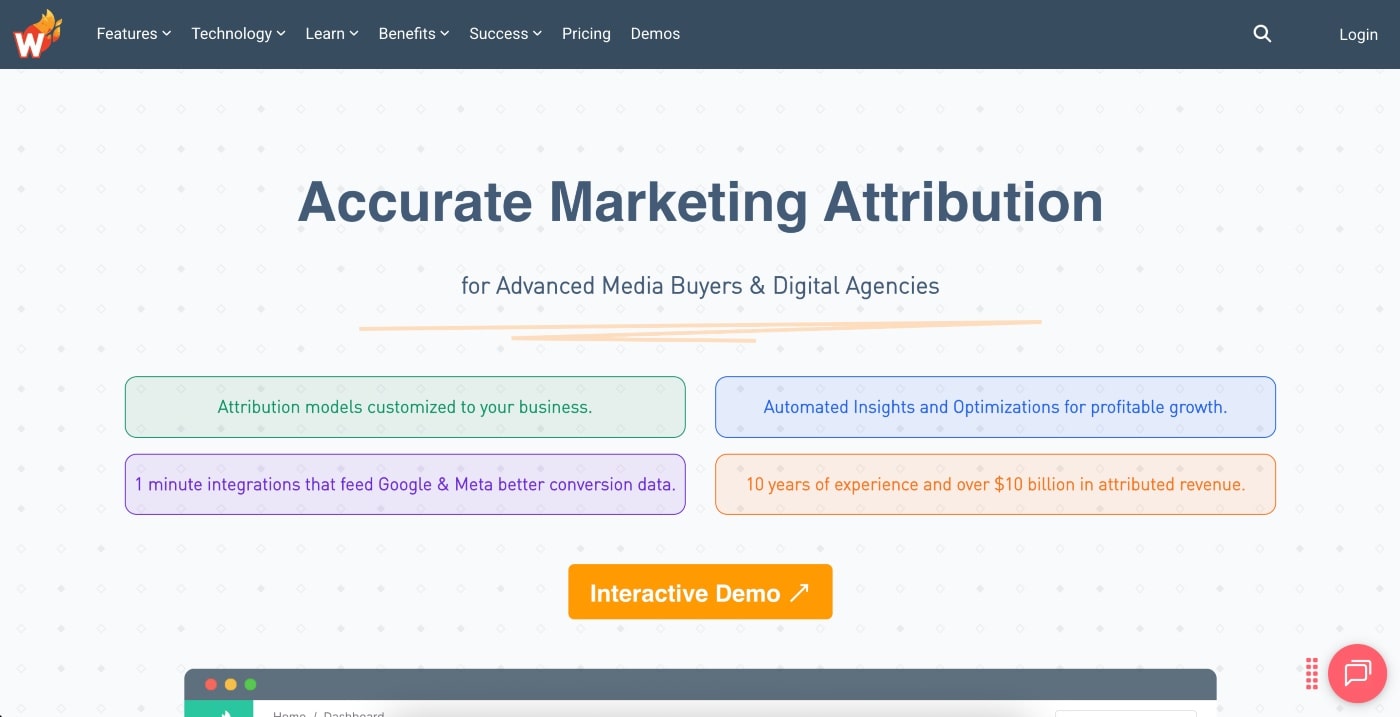Launch the Interactive Demo button
The width and height of the screenshot is (1400, 717).
click(700, 592)
